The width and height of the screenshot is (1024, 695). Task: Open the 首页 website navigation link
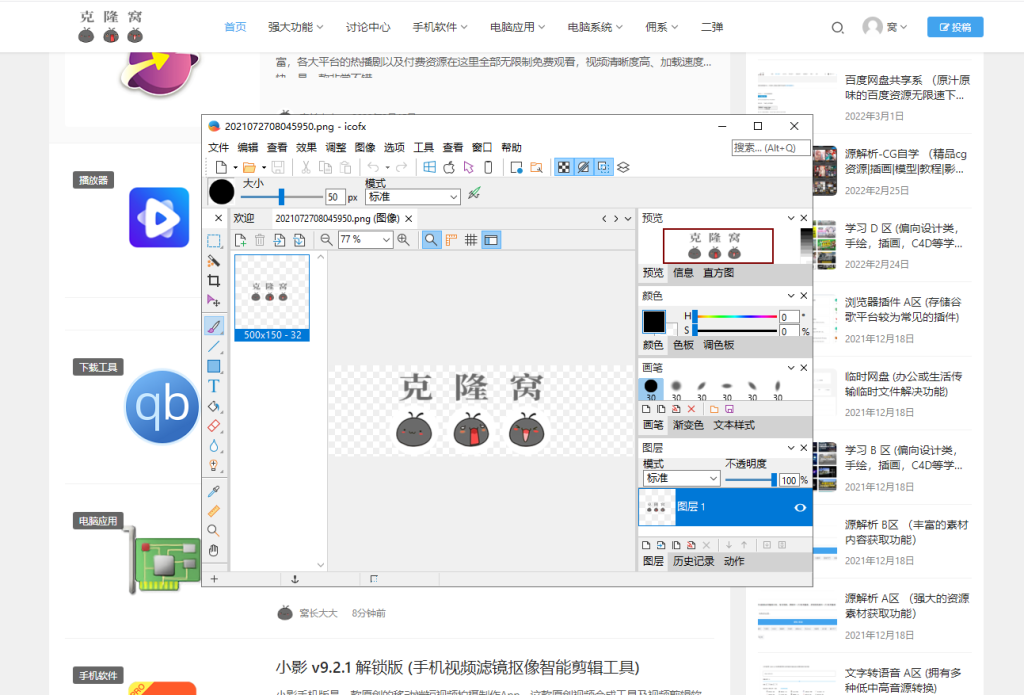235,27
